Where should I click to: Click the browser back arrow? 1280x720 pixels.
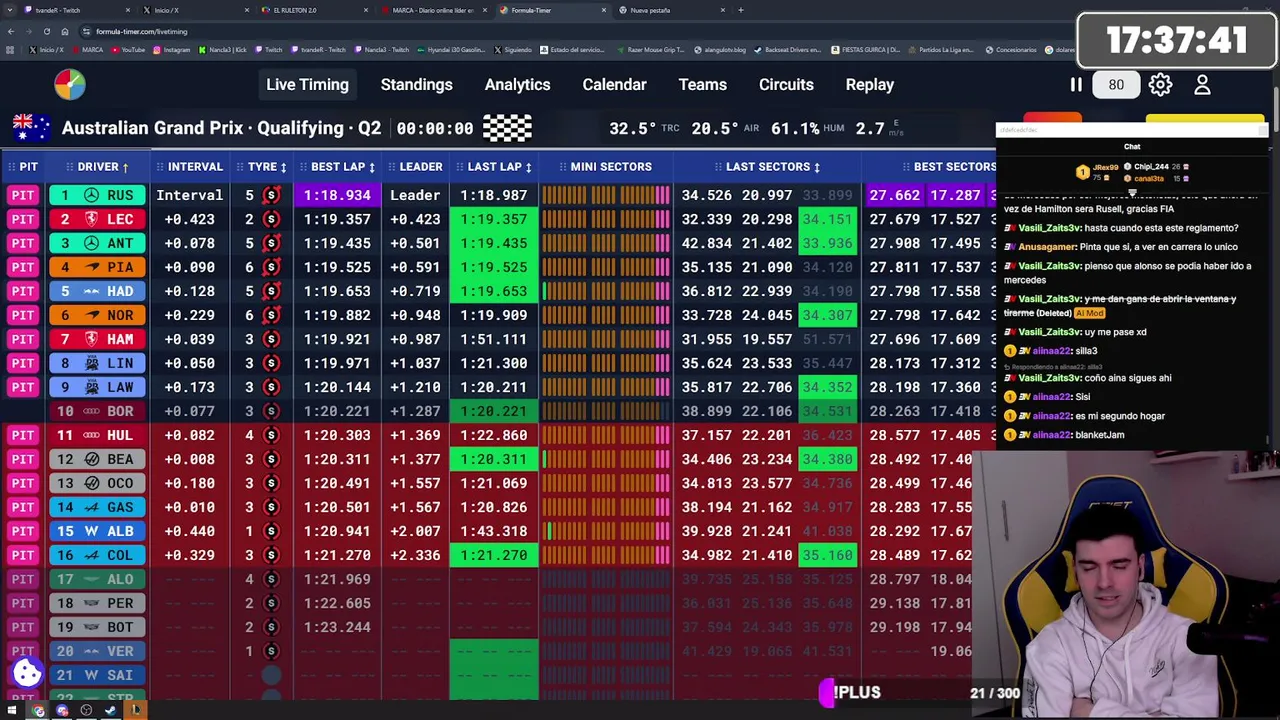tap(11, 31)
